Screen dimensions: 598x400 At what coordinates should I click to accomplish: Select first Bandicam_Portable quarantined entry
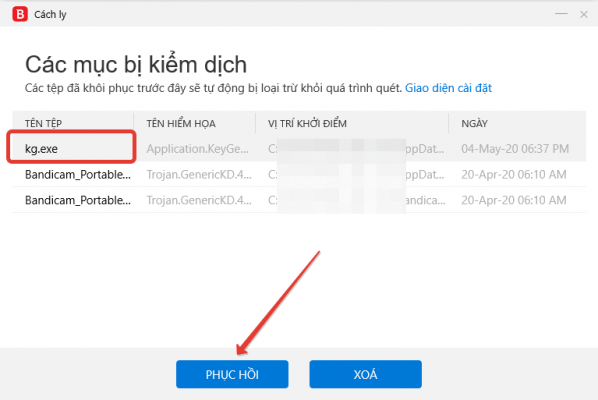tap(299, 174)
